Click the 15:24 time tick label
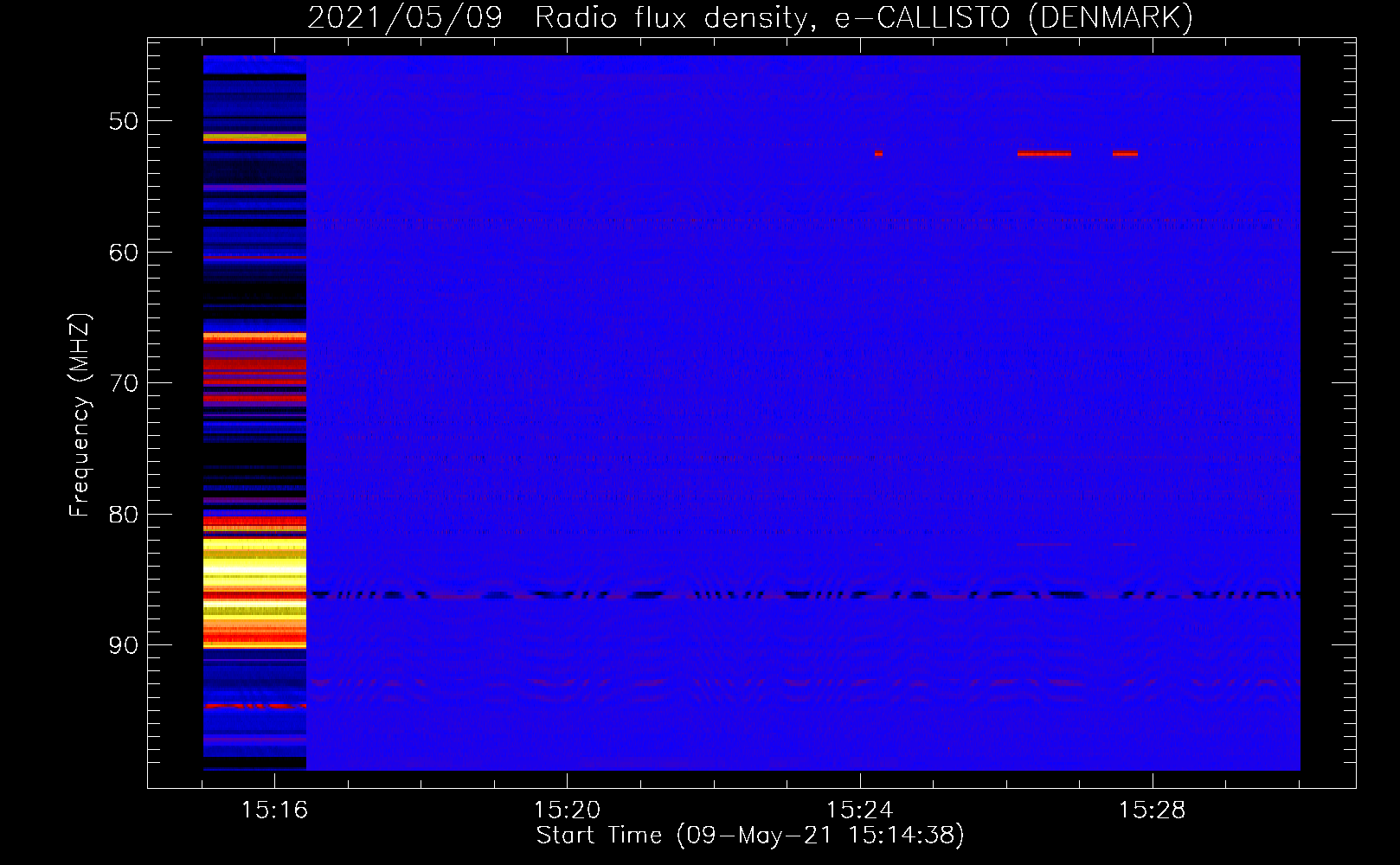This screenshot has height=865, width=1400. click(x=859, y=811)
